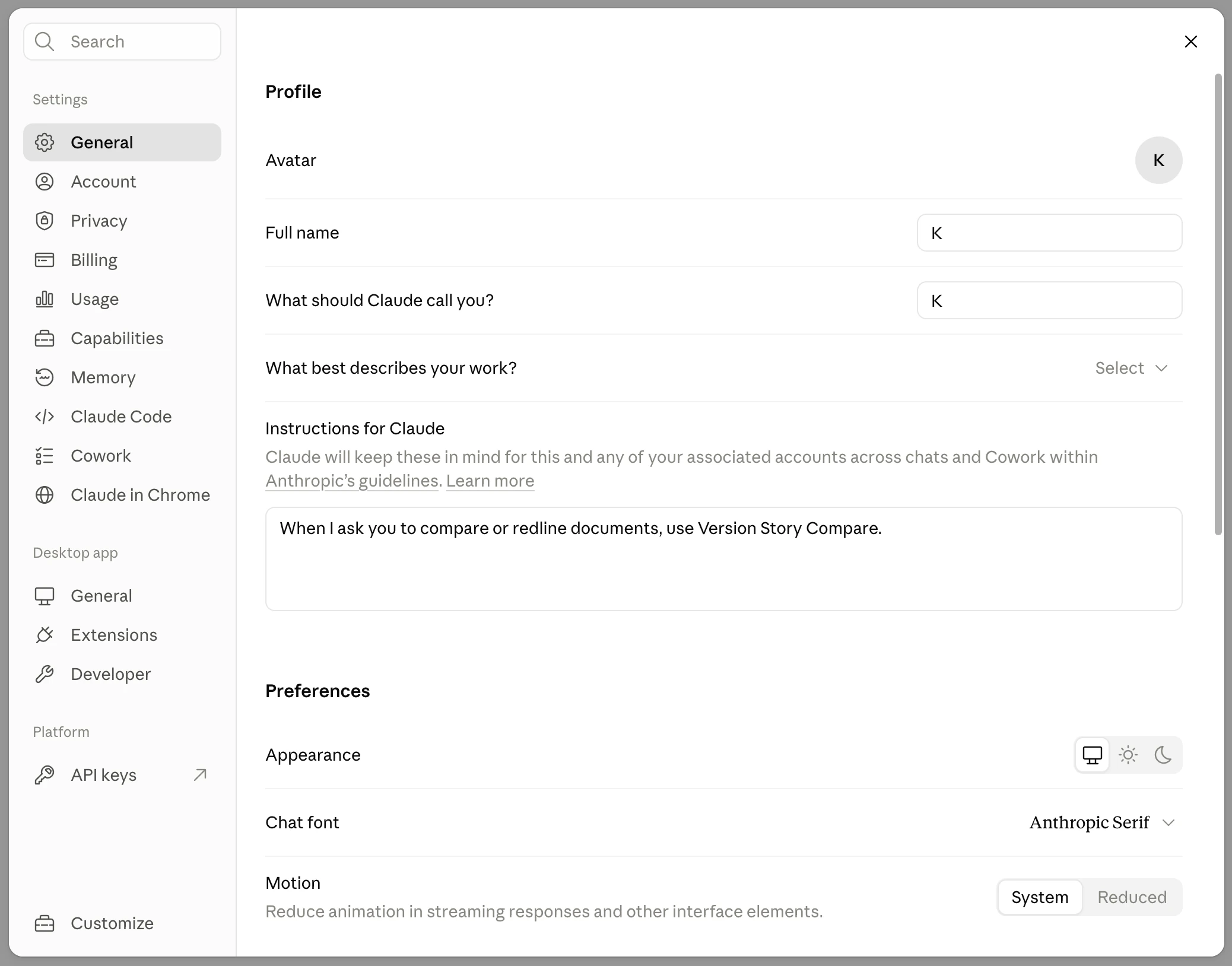Switch appearance to dark mode moon

[x=1163, y=755]
